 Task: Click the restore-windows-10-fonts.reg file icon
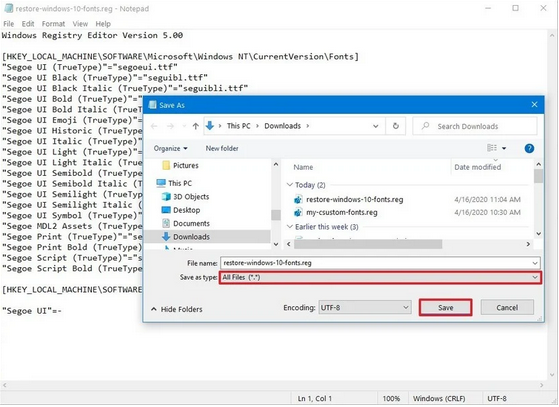click(x=298, y=200)
